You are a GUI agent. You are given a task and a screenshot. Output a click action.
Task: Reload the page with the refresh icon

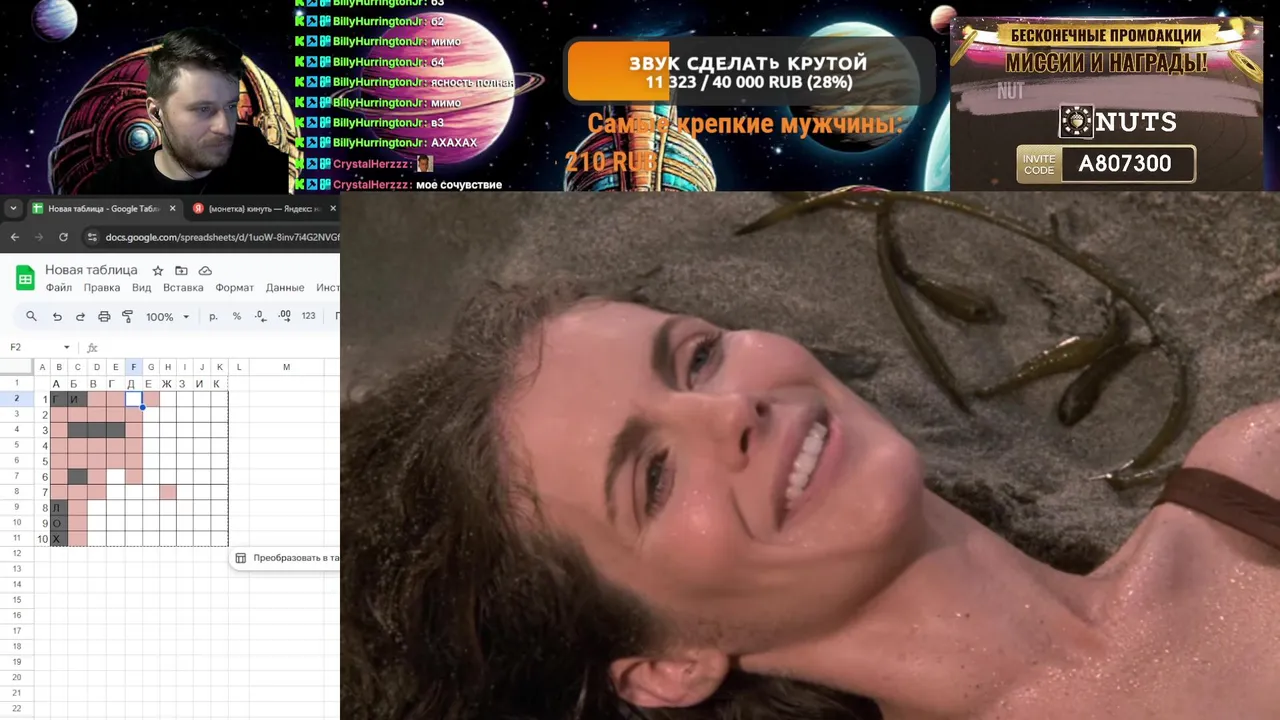coord(63,237)
